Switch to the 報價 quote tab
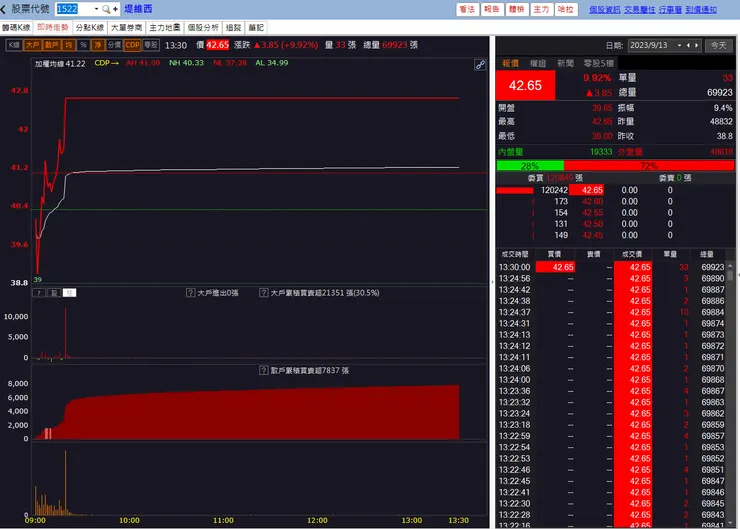 (510, 63)
